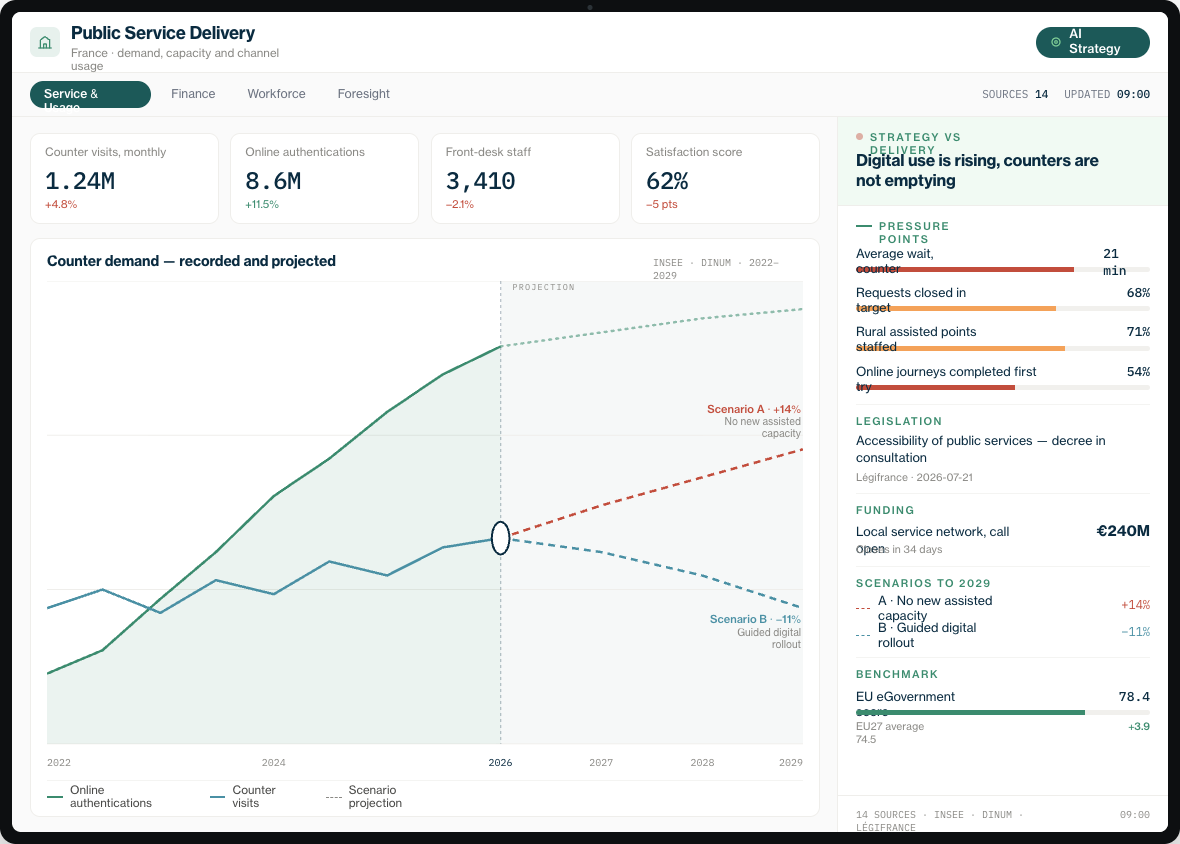Select scenario A · No new assisted capacity
The width and height of the screenshot is (1180, 844).
tap(1002, 607)
